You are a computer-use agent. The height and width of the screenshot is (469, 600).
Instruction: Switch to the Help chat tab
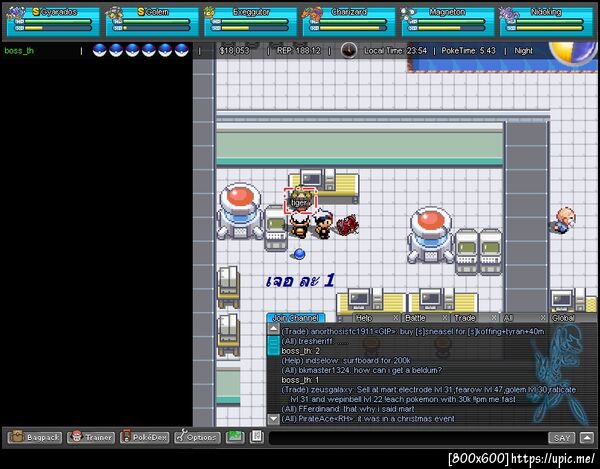[x=364, y=318]
